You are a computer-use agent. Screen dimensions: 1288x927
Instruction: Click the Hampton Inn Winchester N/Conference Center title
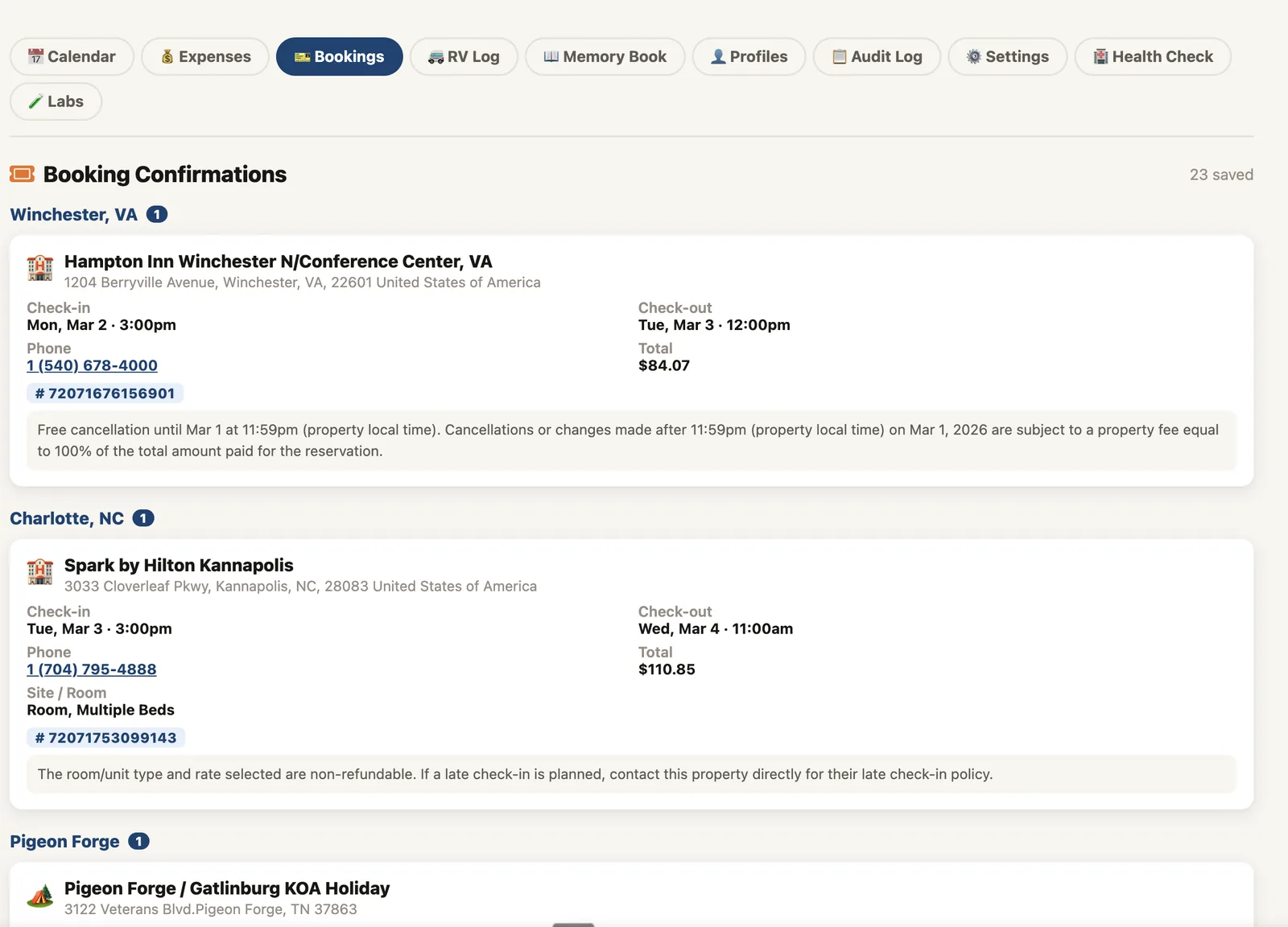pos(279,262)
